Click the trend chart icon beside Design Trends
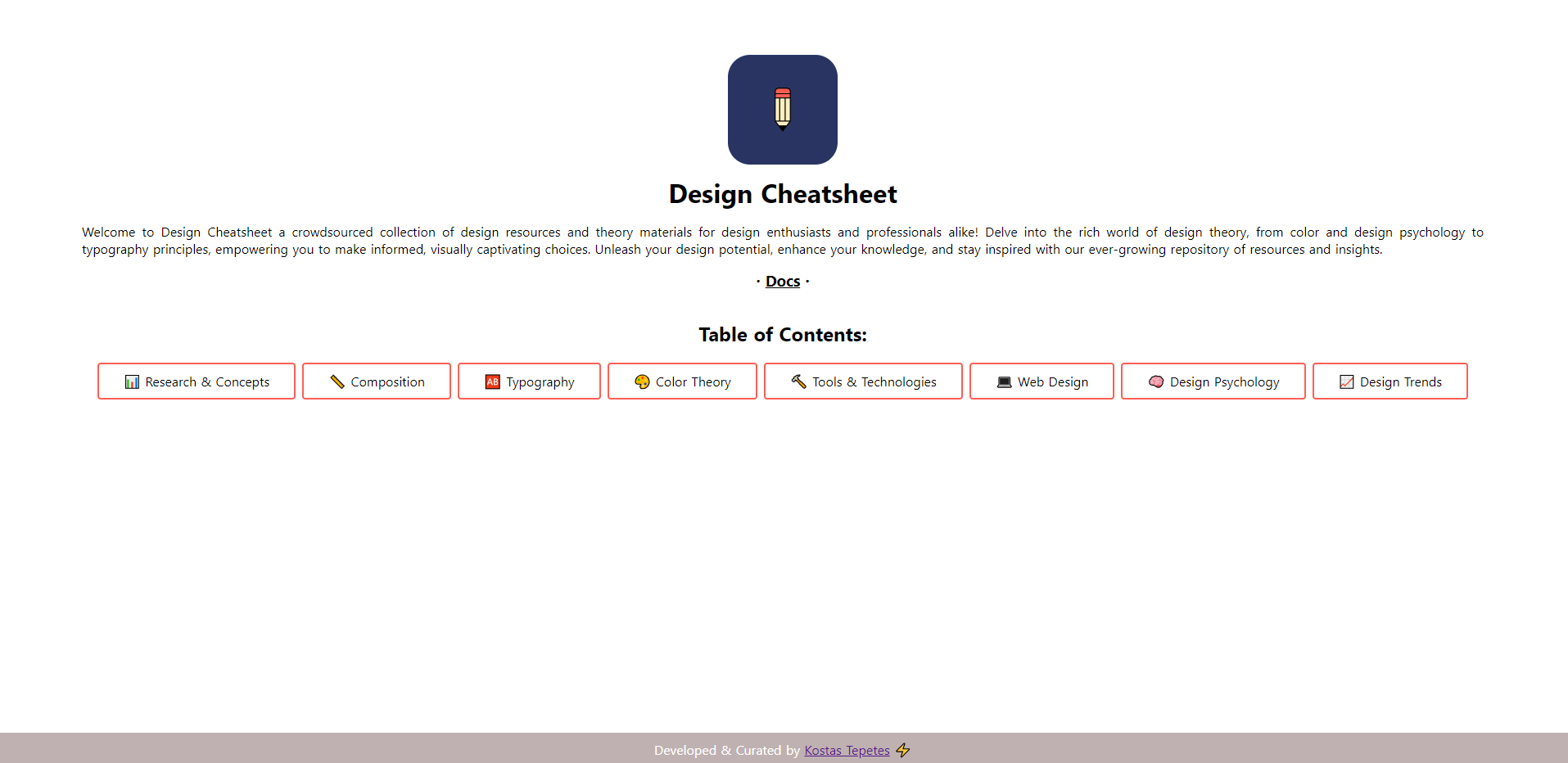 click(1347, 382)
